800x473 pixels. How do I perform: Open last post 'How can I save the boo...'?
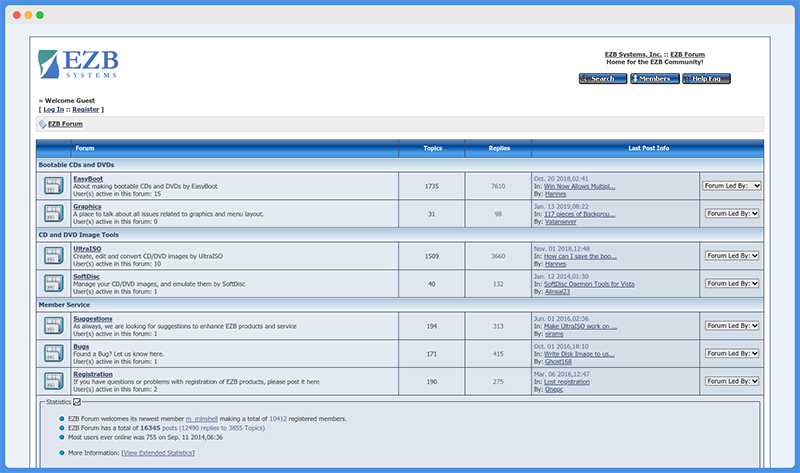pos(580,256)
